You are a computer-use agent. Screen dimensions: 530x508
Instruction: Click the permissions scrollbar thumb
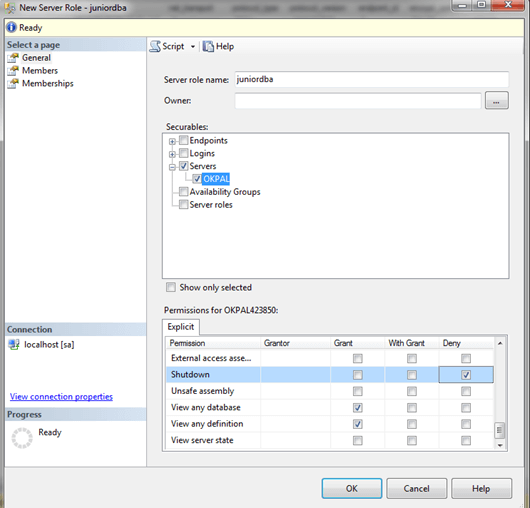coord(500,431)
